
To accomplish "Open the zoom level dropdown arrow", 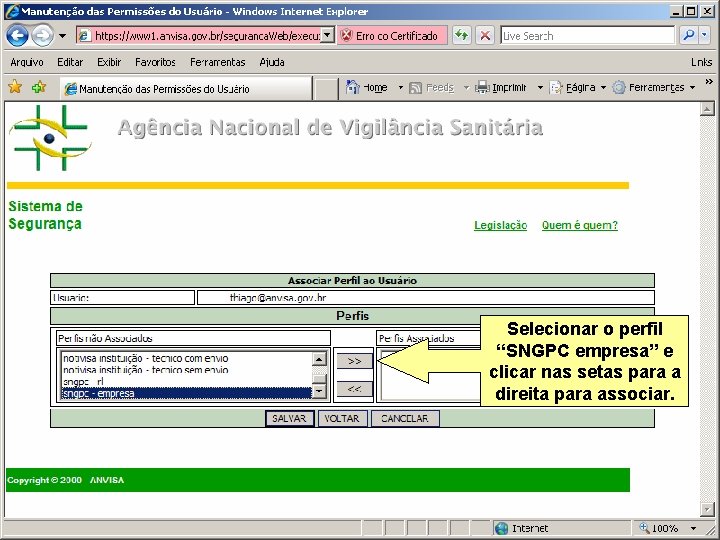I will 693,528.
